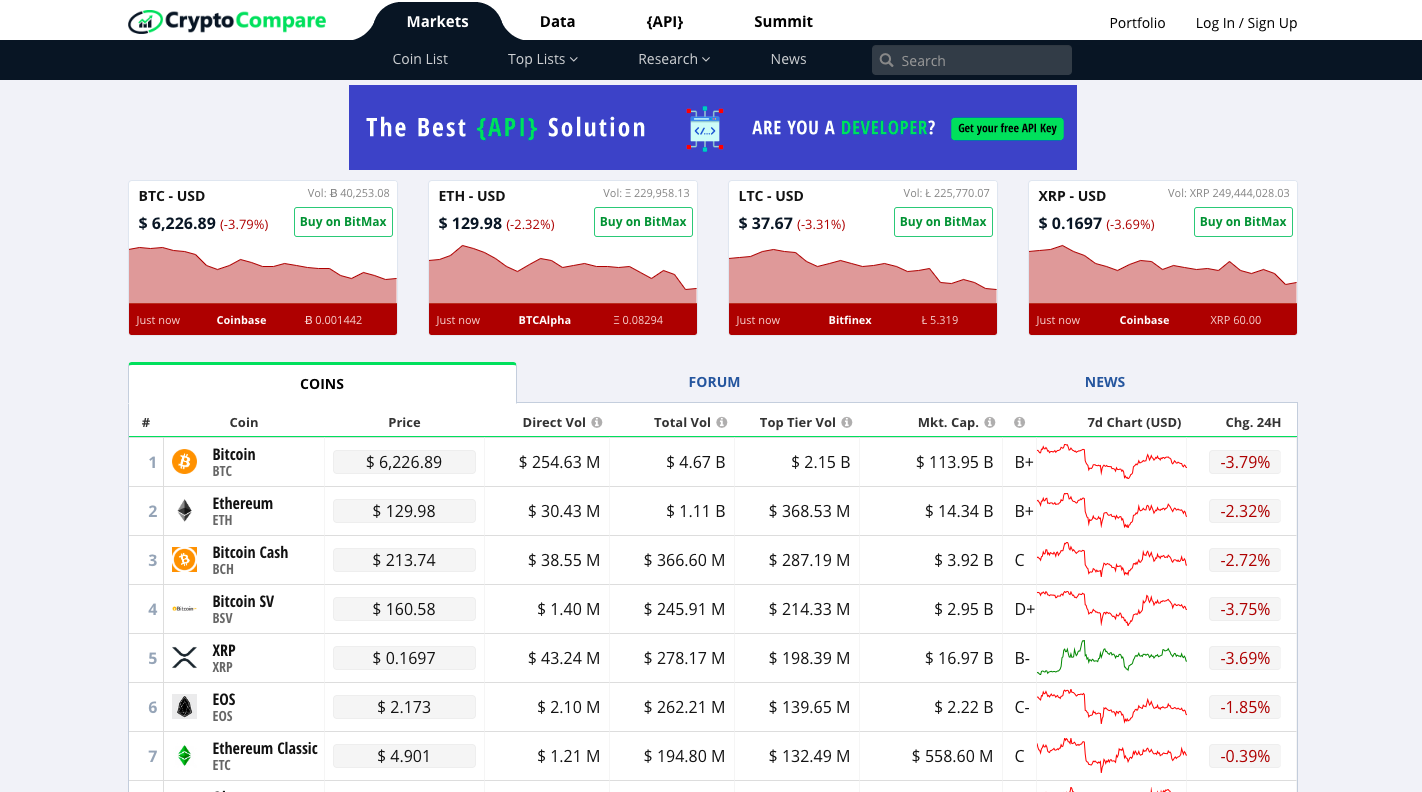This screenshot has height=792, width=1422.
Task: Click the Bitcoin Cash coin name
Action: pyautogui.click(x=250, y=552)
